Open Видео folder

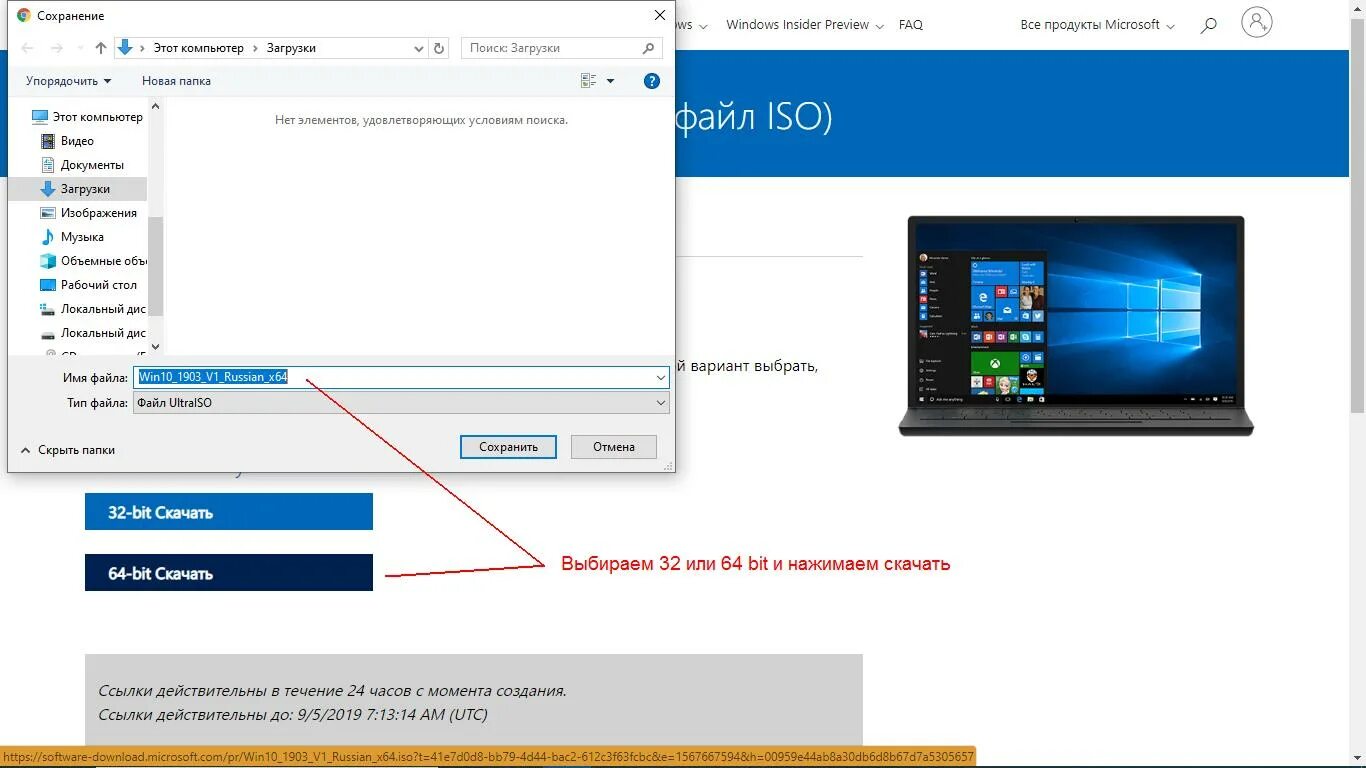tap(77, 141)
